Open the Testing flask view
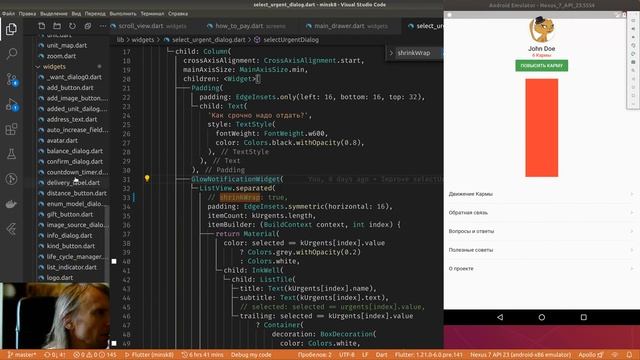Viewport: 640px width, 360px height. click(x=11, y=154)
